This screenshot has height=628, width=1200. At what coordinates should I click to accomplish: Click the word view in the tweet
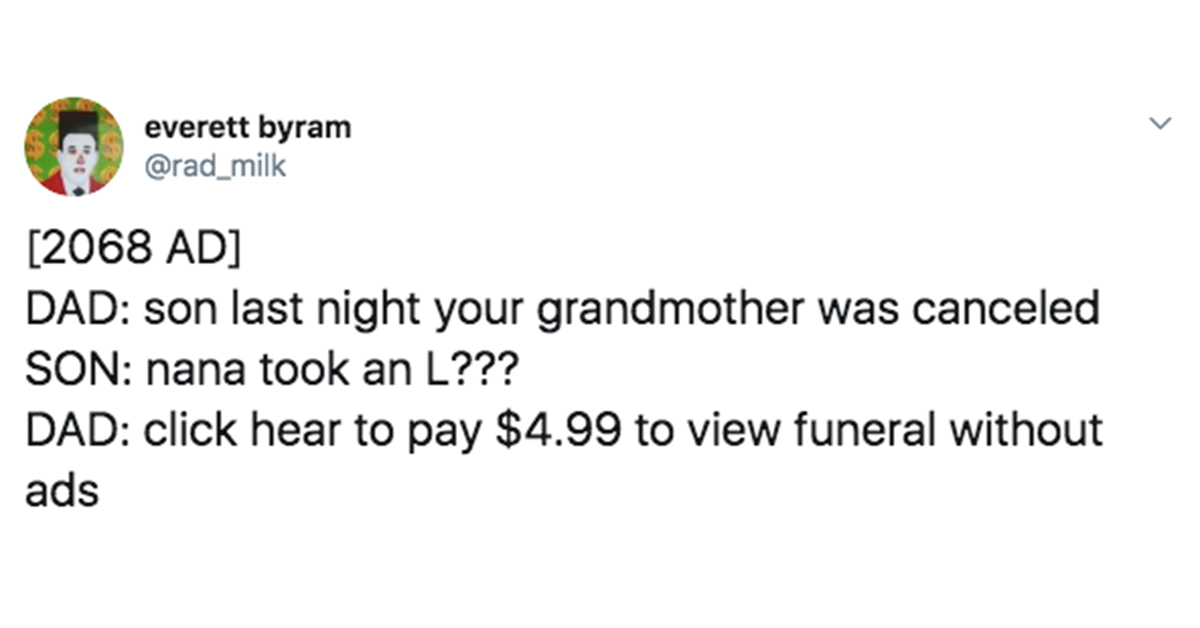tap(736, 431)
